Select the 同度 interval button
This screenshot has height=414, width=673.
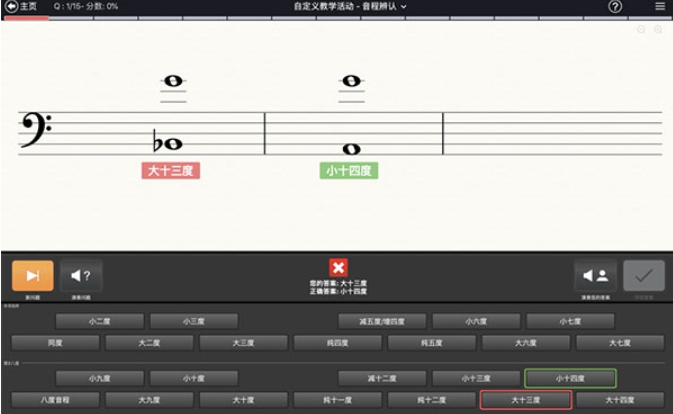click(x=55, y=343)
